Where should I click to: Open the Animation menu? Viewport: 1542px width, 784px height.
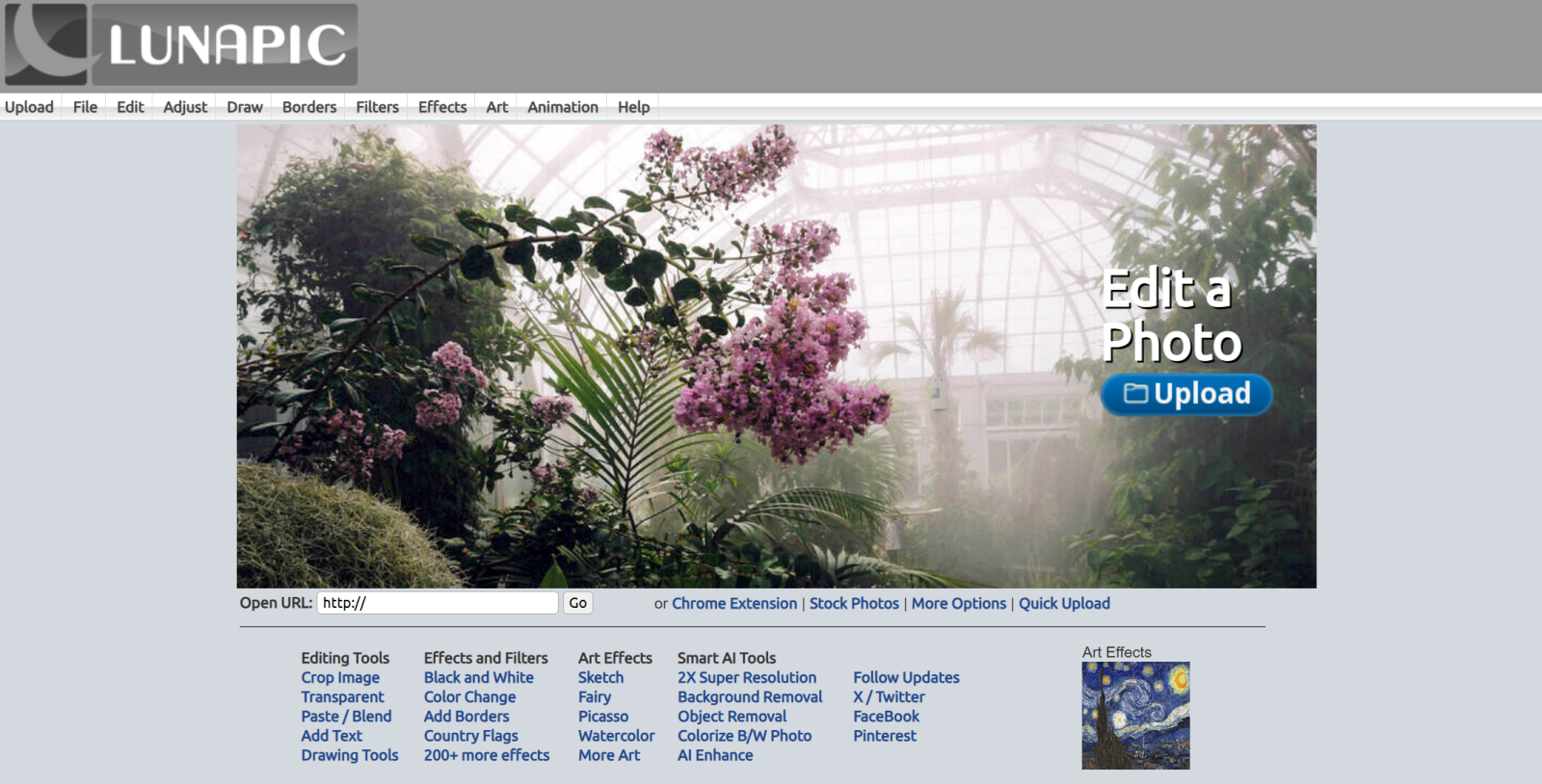(563, 107)
